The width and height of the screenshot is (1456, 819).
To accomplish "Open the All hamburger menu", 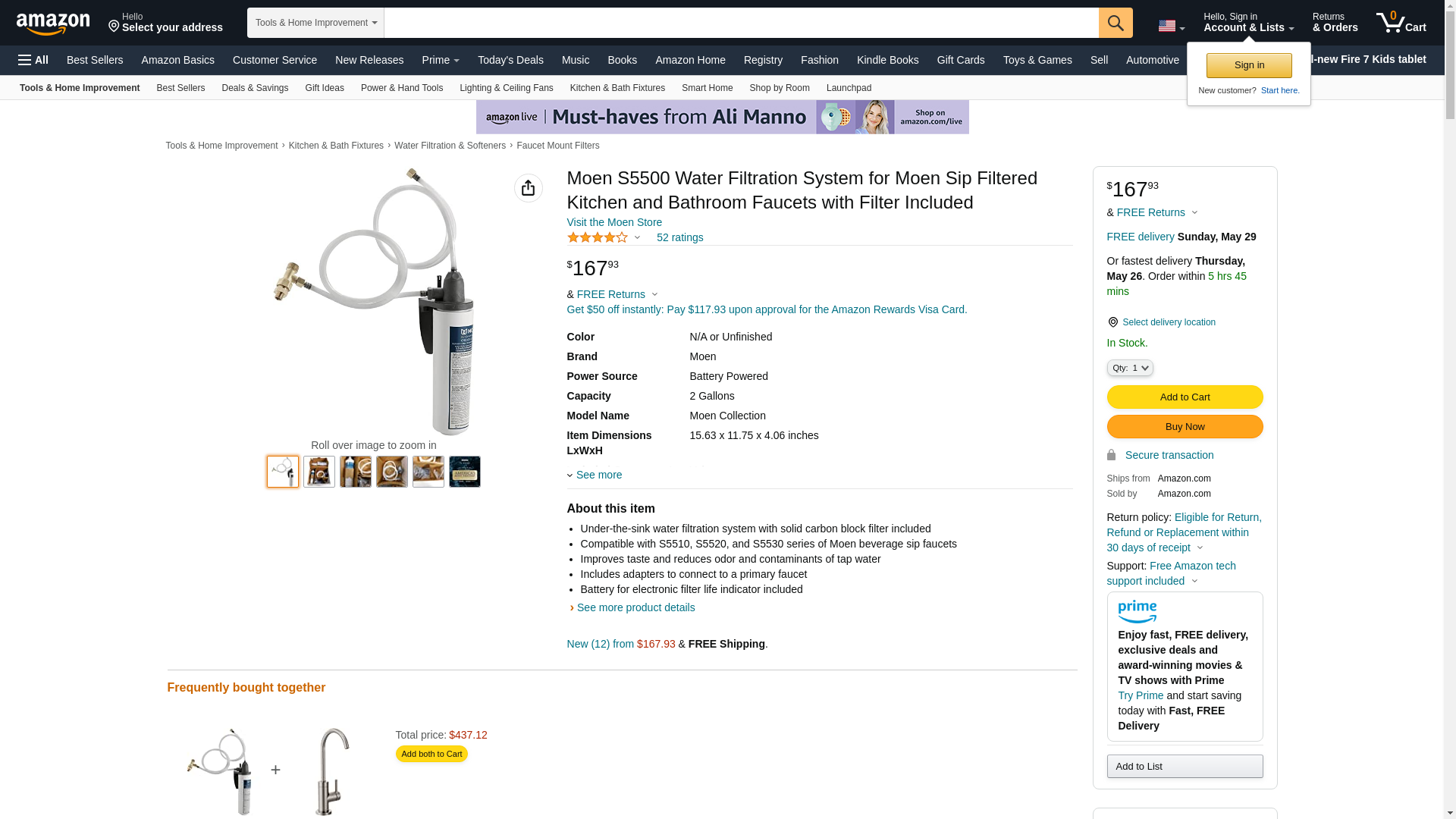I will [33, 60].
